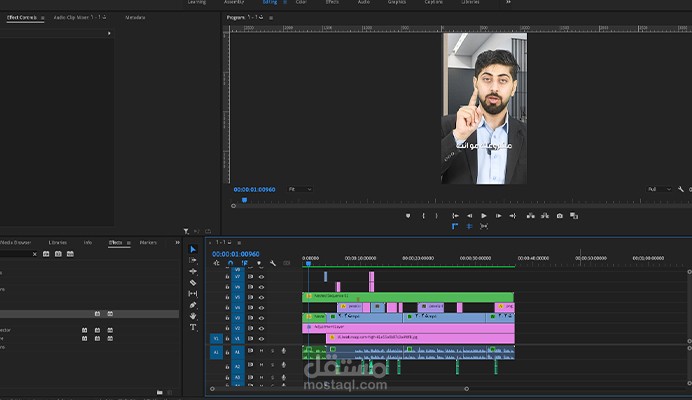Play the sequence in Program monitor
This screenshot has height=400, width=692.
(484, 216)
